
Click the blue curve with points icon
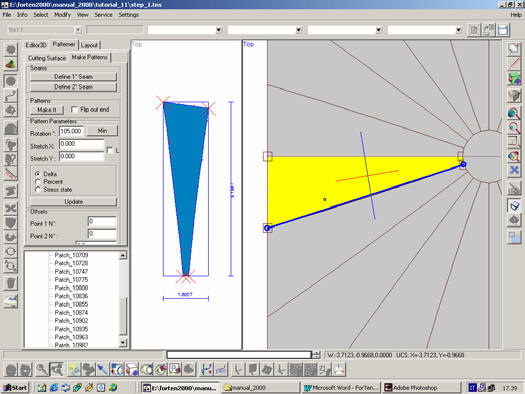(207, 369)
